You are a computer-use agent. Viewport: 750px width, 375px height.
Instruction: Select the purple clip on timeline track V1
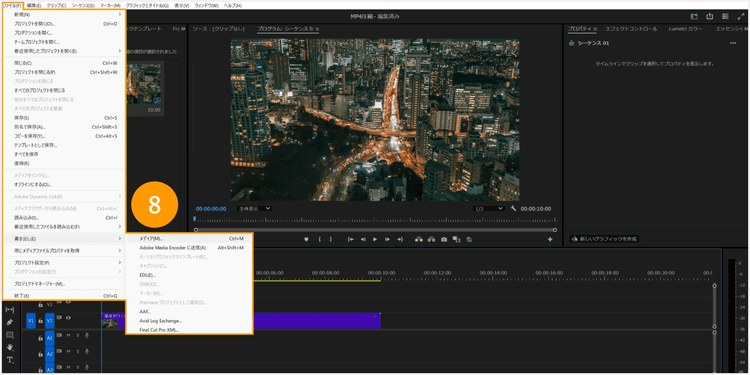pos(316,320)
